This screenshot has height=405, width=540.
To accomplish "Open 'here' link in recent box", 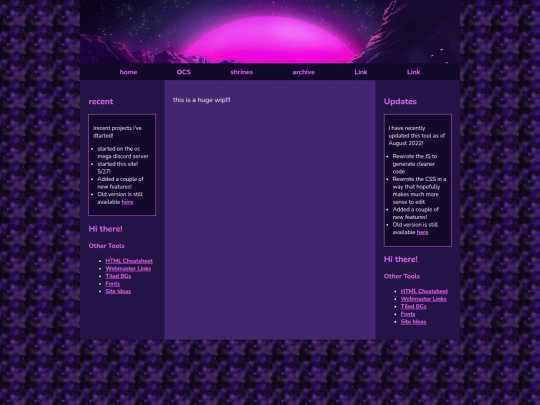I will click(x=127, y=202).
